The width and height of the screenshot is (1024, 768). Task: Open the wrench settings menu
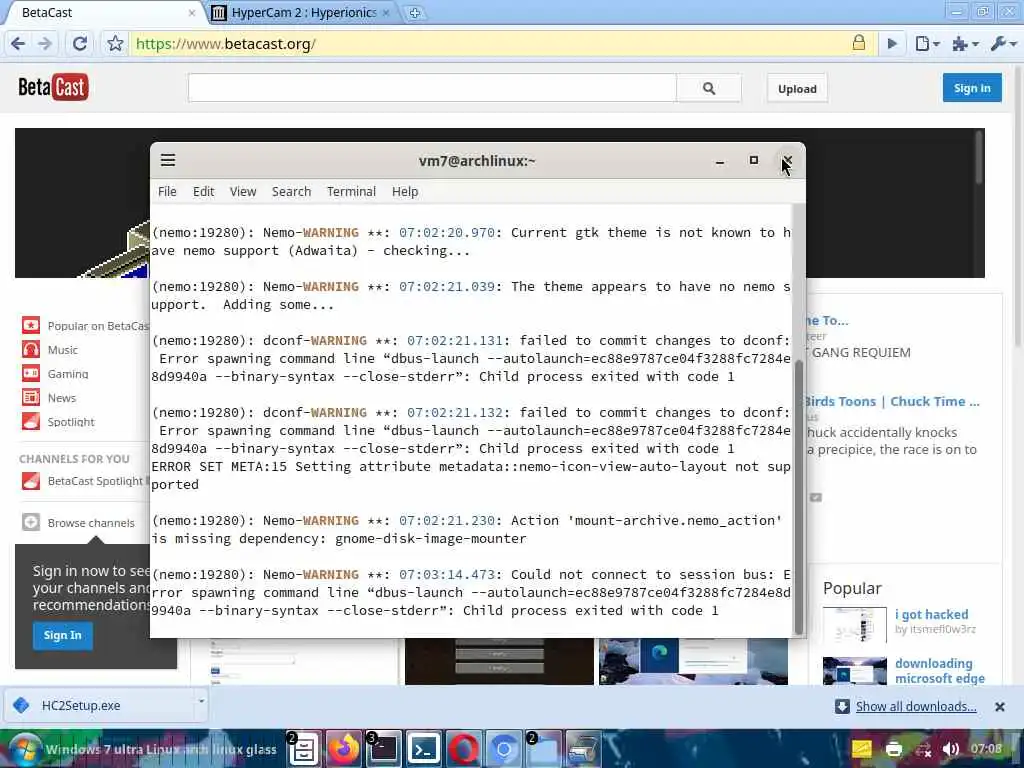point(1003,44)
